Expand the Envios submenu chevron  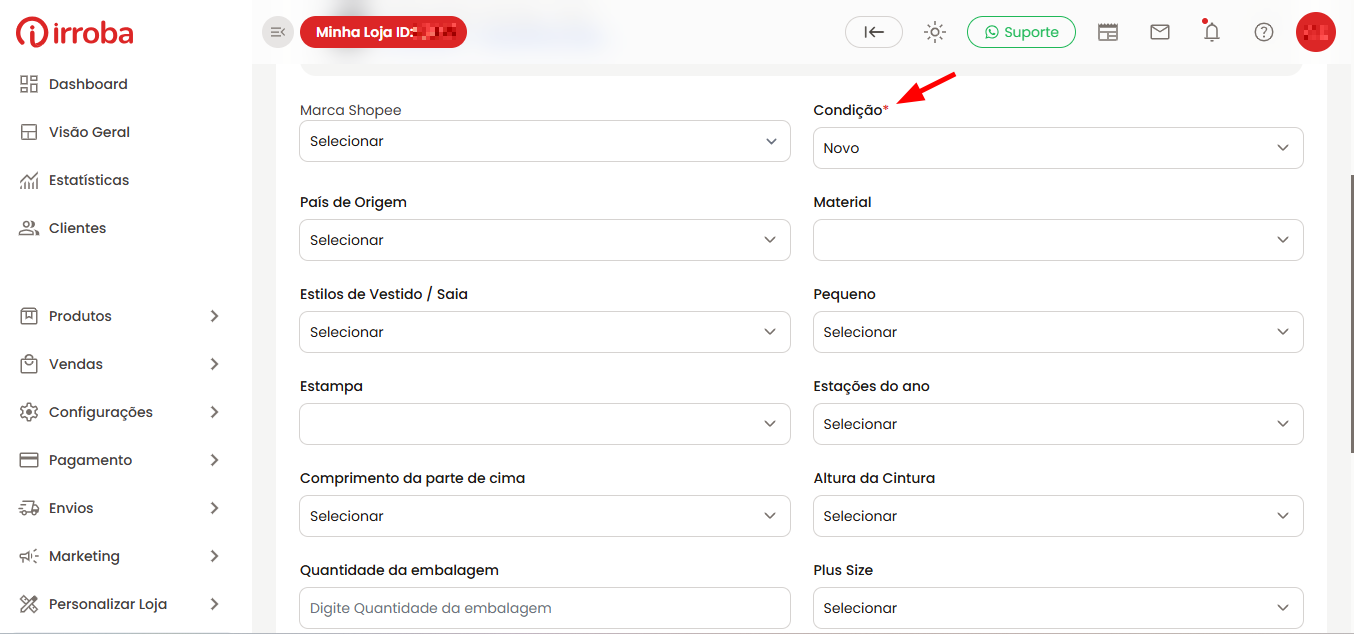click(x=214, y=508)
